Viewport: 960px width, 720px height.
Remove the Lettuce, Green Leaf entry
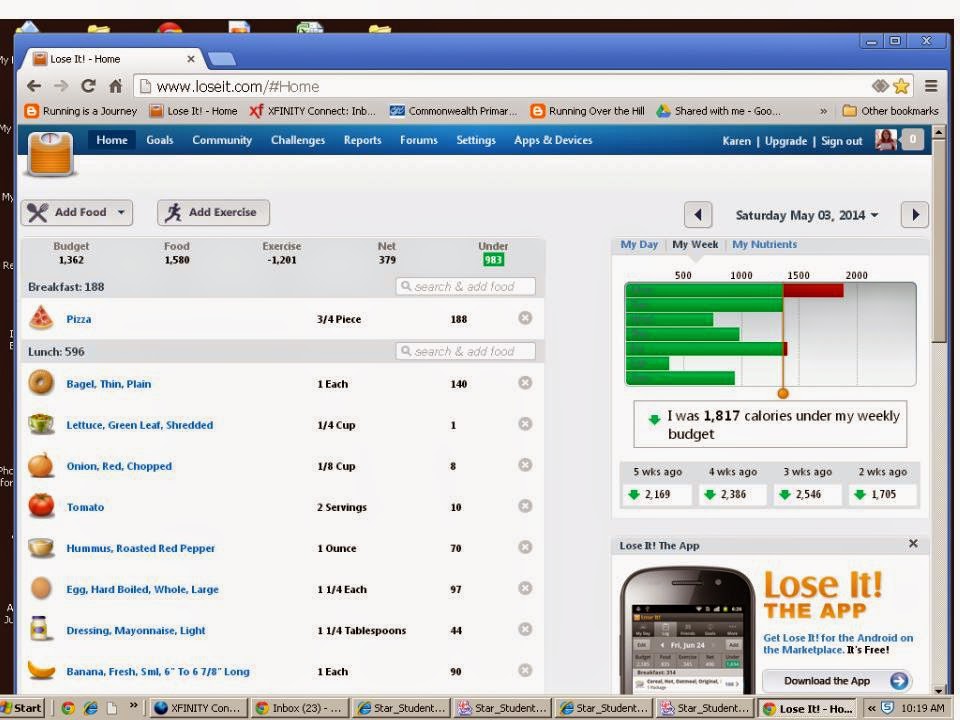[525, 424]
